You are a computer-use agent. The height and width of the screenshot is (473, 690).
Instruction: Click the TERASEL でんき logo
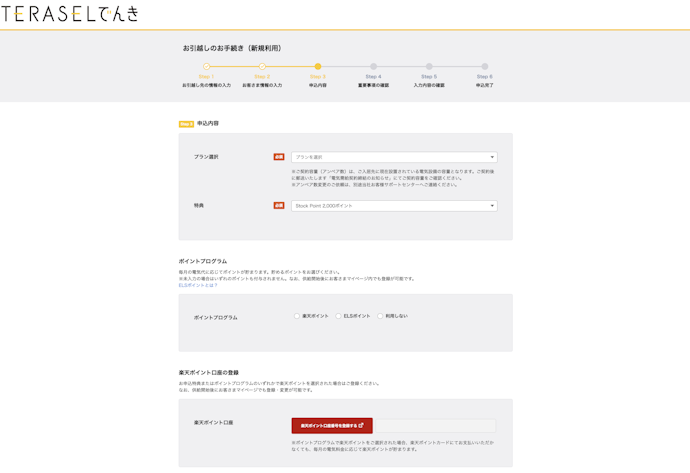click(70, 14)
